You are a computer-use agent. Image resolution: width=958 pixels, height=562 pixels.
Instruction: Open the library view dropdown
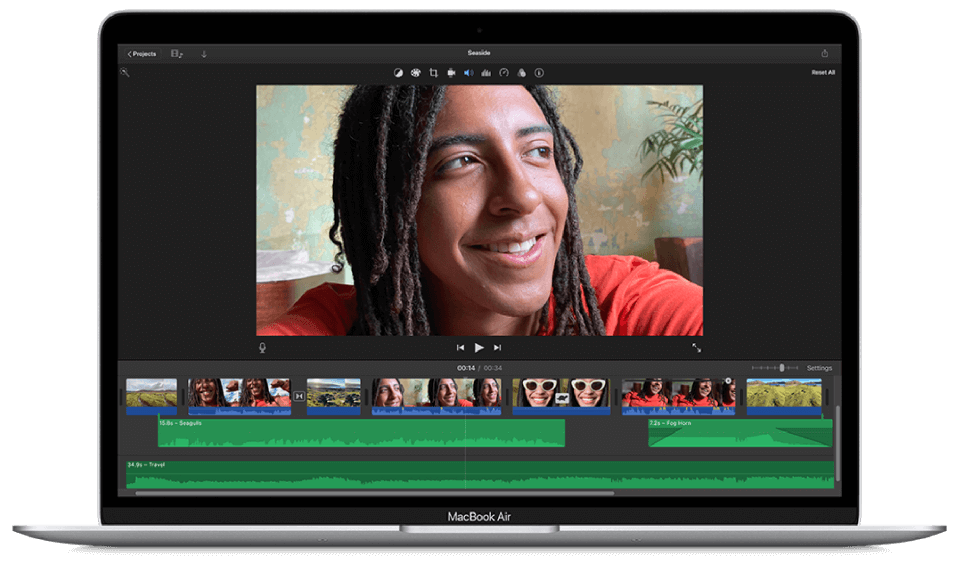pyautogui.click(x=177, y=54)
